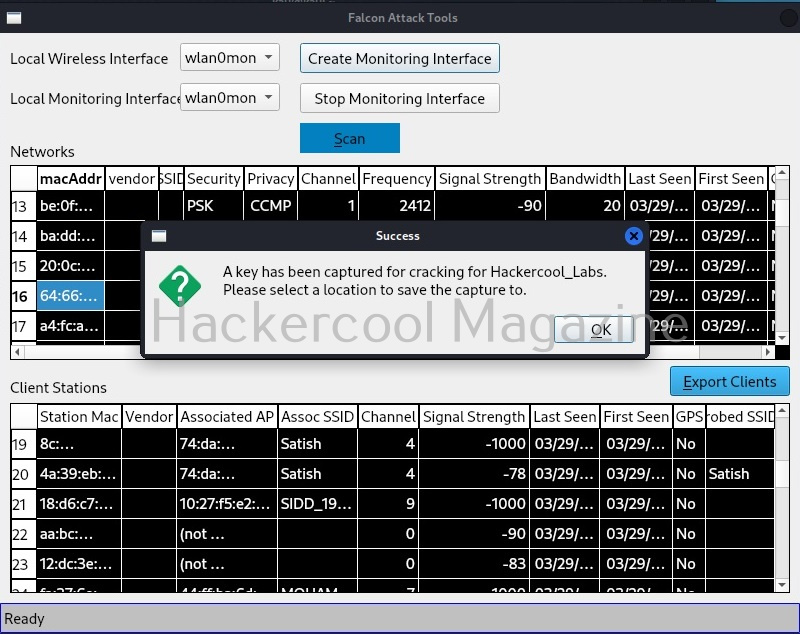Image resolution: width=800 pixels, height=634 pixels.
Task: Open the Local Monitoring Interface dropdown
Action: (230, 97)
